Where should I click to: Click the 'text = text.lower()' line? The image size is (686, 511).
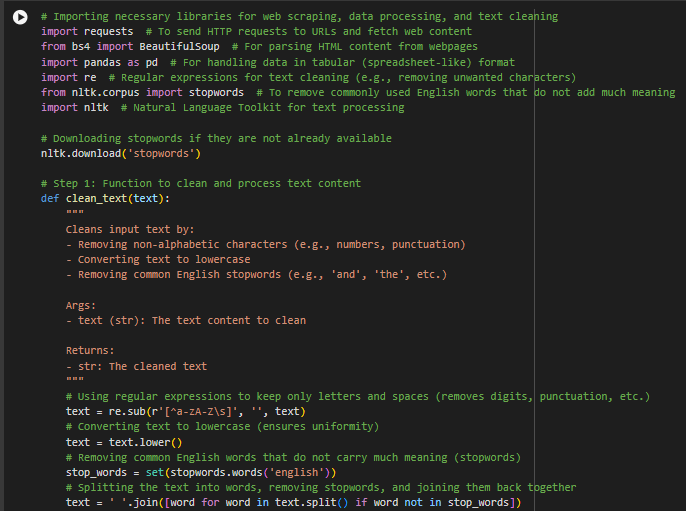pyautogui.click(x=124, y=442)
